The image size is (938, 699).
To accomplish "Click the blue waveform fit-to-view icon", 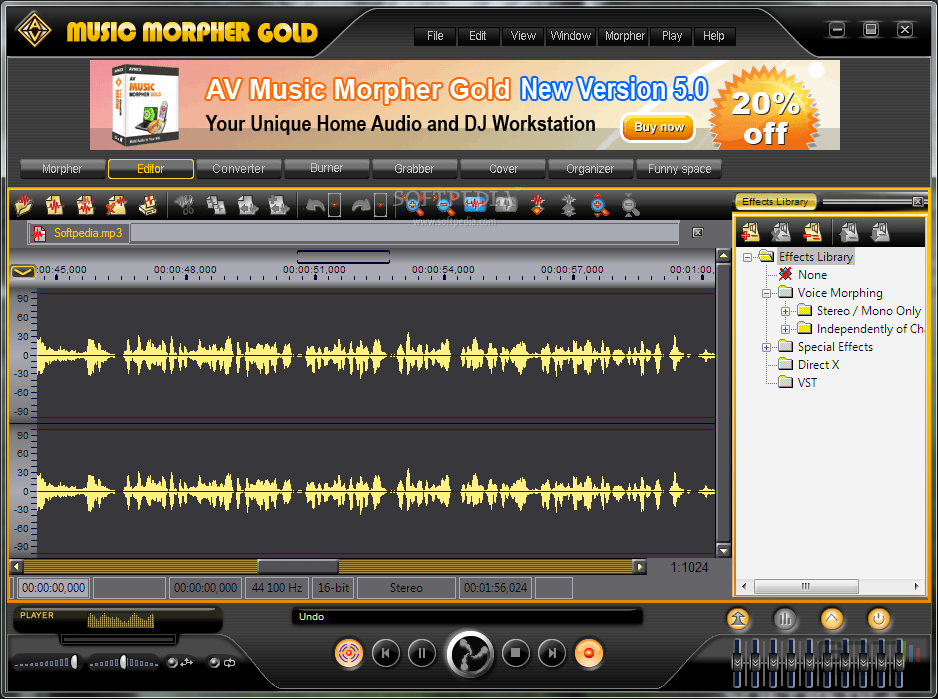I will 475,205.
